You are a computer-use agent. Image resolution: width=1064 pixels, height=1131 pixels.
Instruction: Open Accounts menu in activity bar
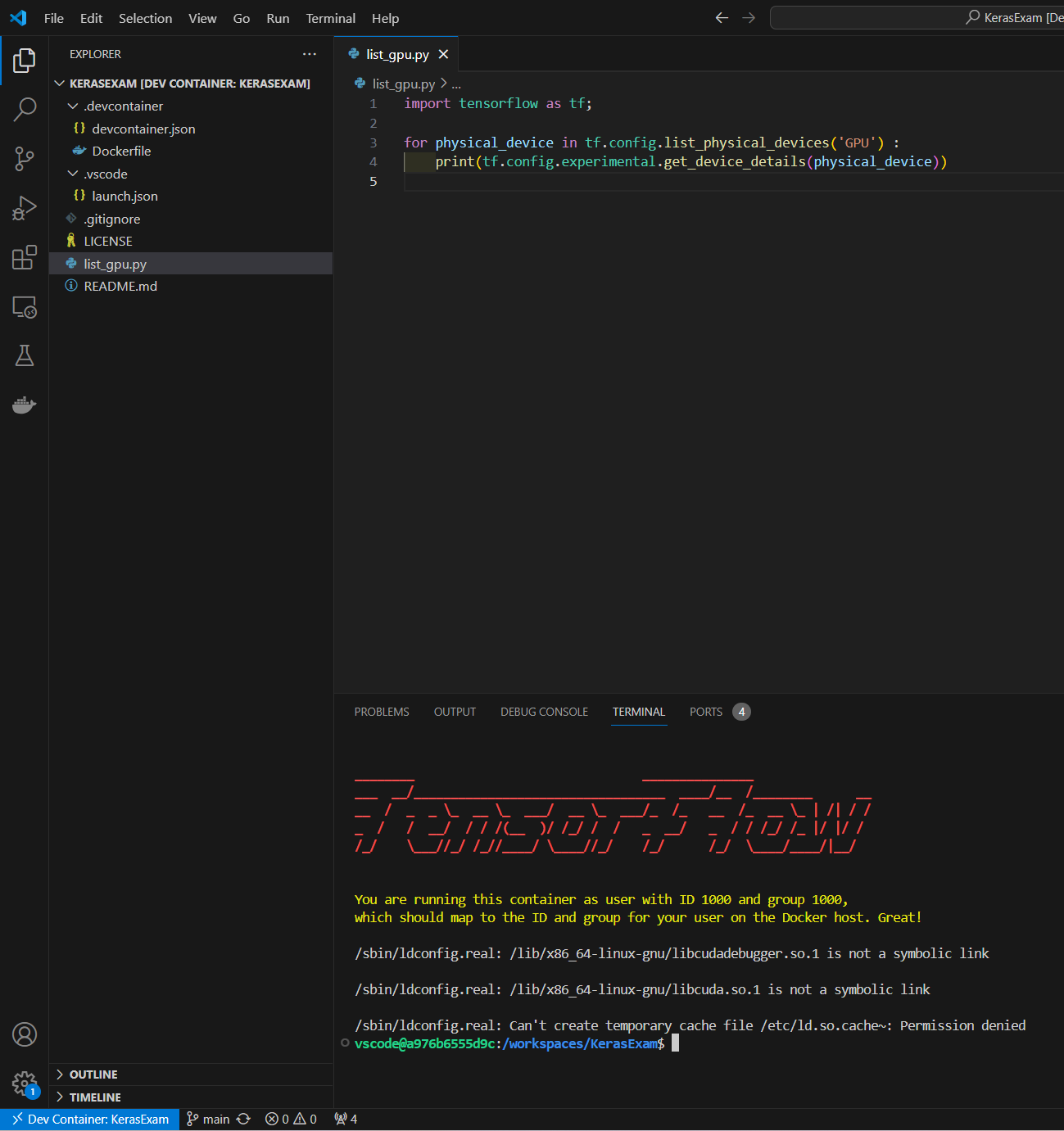[25, 1034]
